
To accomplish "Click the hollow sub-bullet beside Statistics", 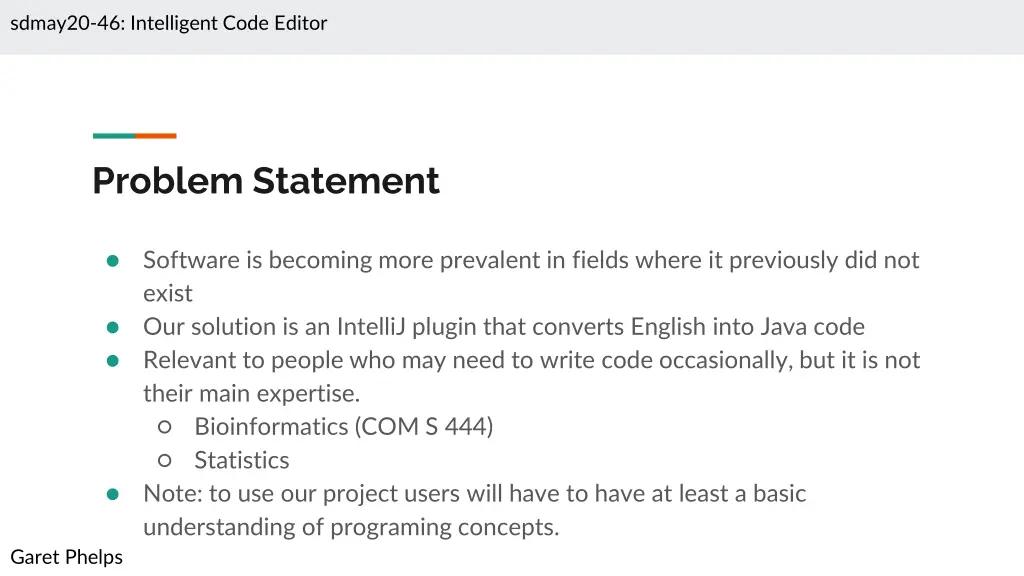I will tap(165, 460).
